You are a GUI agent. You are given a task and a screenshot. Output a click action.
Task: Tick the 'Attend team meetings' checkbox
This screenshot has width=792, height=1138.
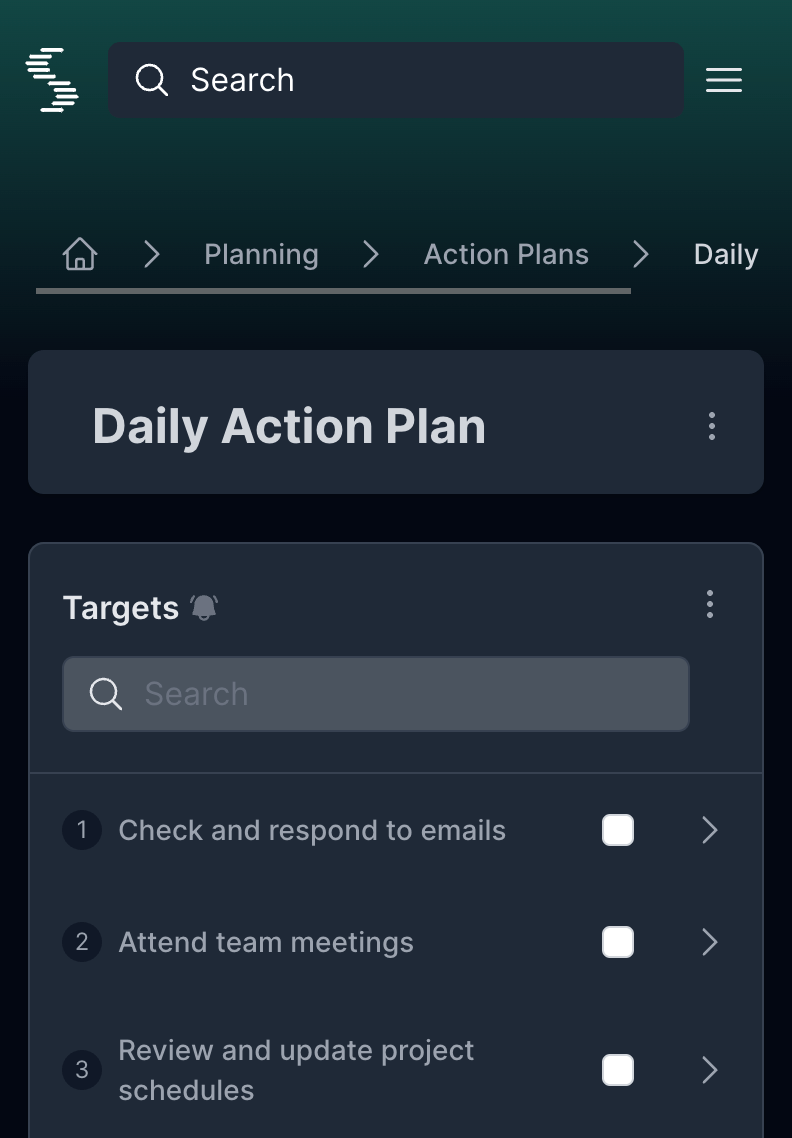(618, 942)
